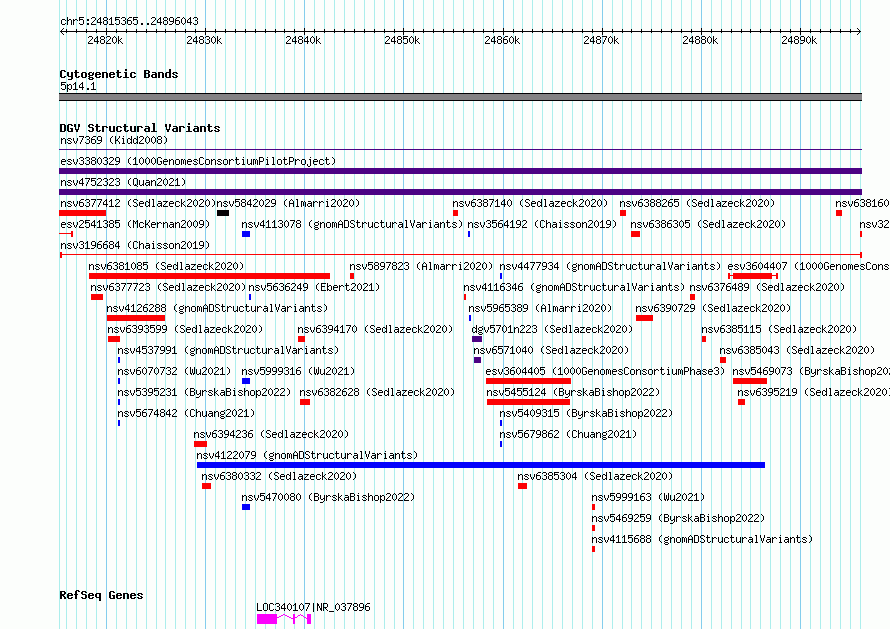
Task: Open esv3380329 1000GenomesConsortiumPilotProject variant label
Action: click(x=198, y=161)
